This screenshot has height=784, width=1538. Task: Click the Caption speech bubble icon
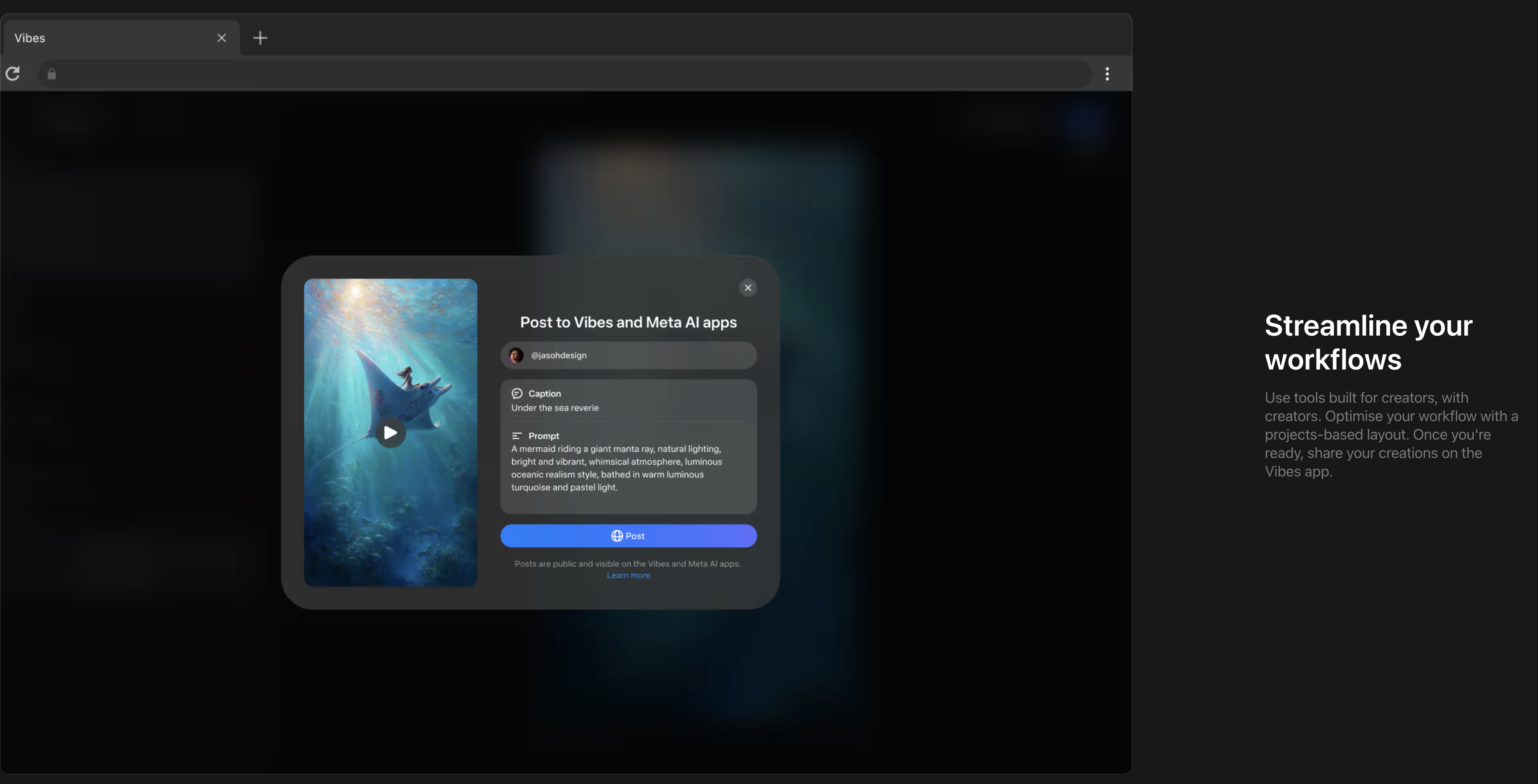(517, 393)
